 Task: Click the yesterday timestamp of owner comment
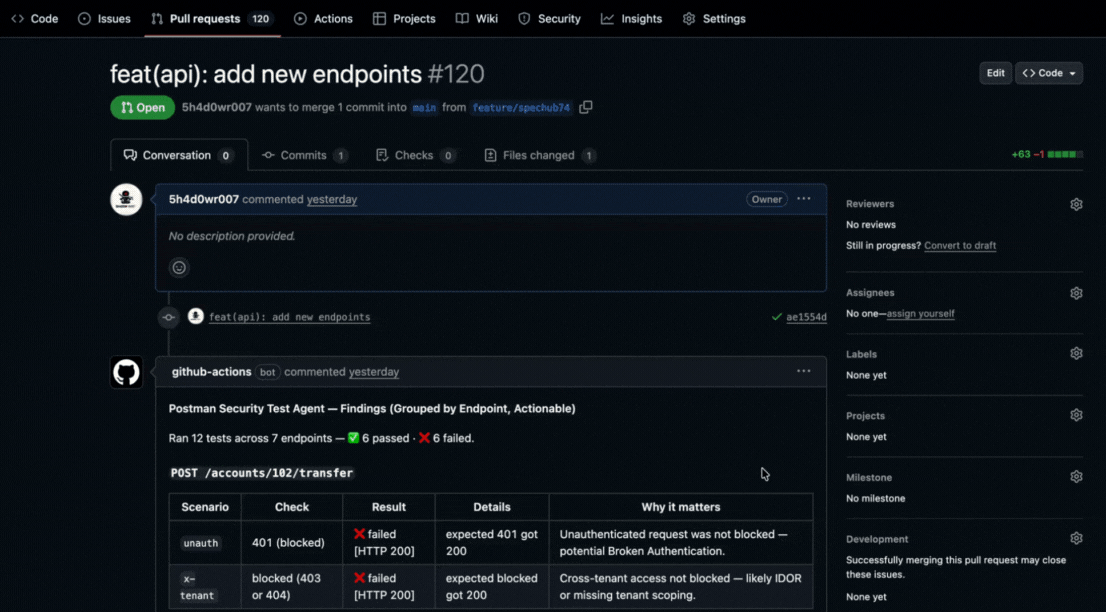332,200
